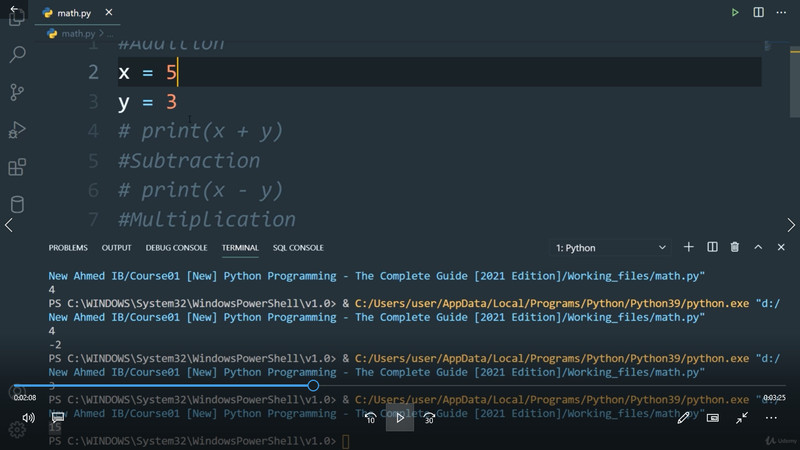The image size is (800, 450).
Task: Click the elapsed time 0:02:08 label
Action: (24, 397)
